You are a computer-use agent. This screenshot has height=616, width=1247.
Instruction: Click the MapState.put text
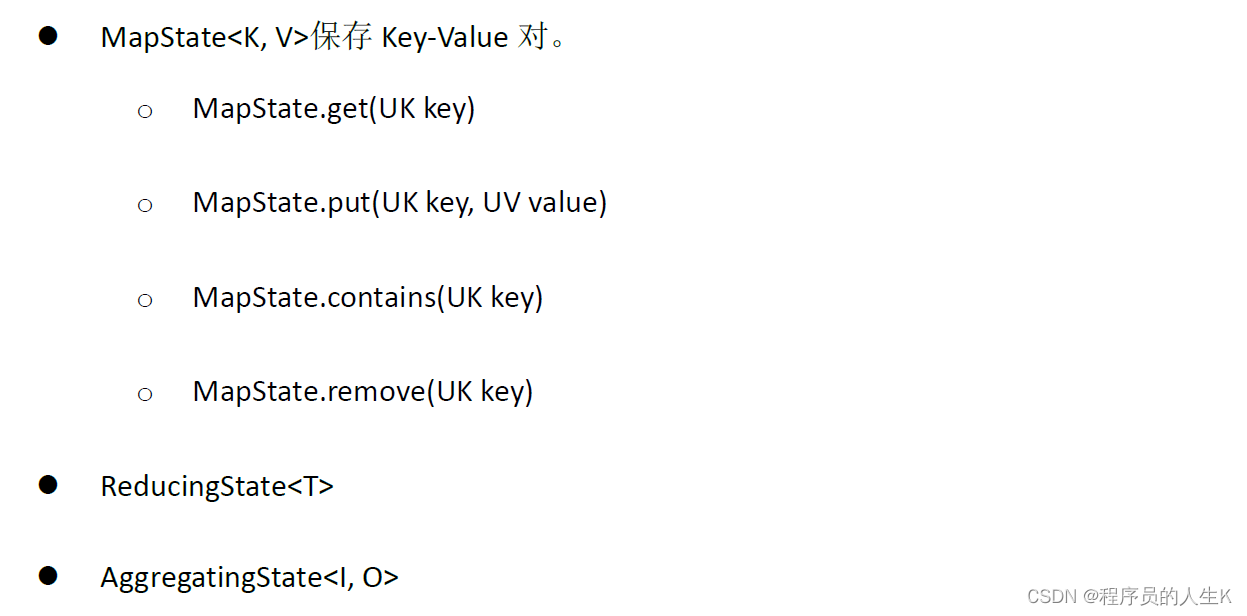(281, 203)
